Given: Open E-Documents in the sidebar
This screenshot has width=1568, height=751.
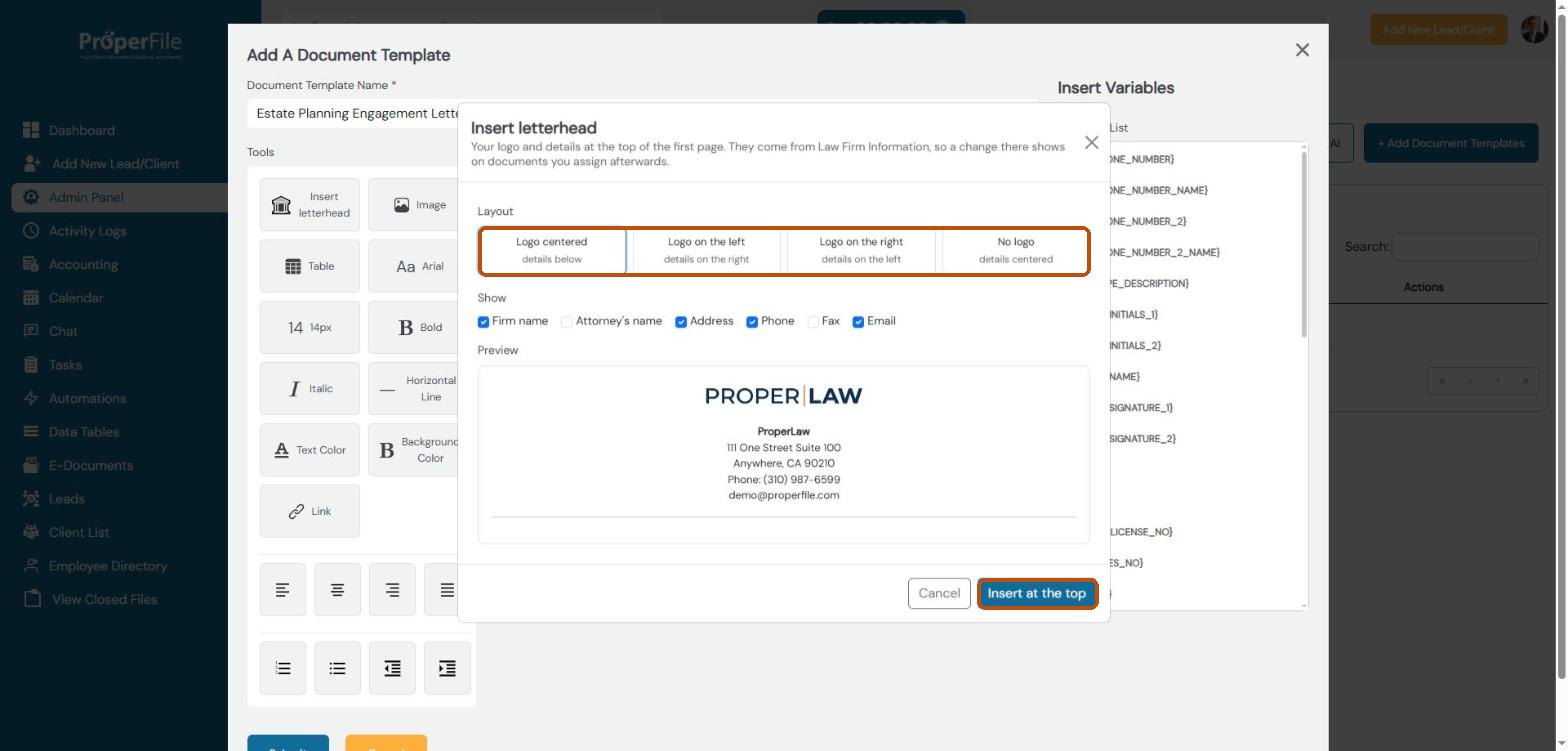Looking at the screenshot, I should 90,465.
